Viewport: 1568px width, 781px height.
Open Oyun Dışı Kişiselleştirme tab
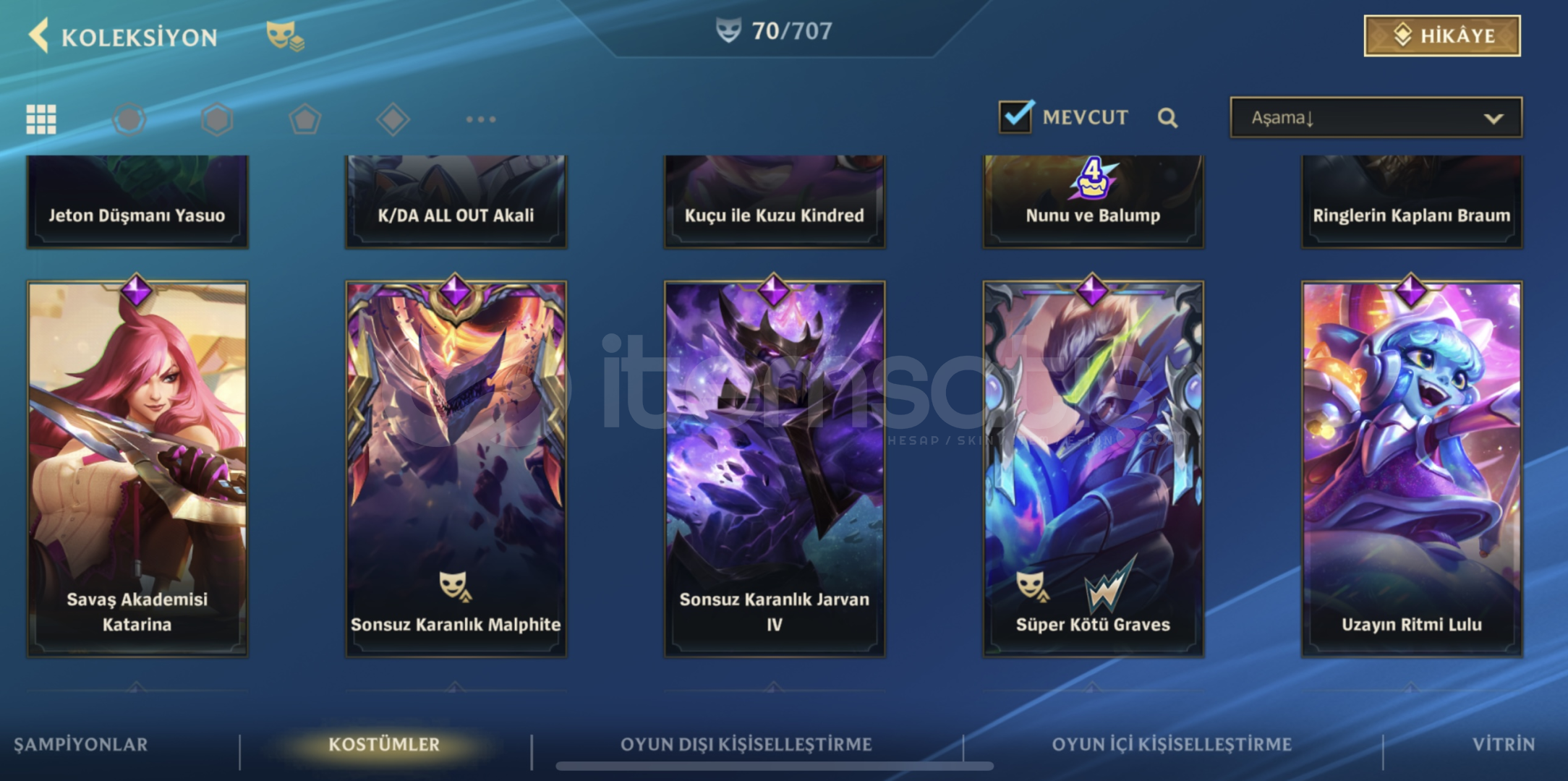(x=746, y=744)
